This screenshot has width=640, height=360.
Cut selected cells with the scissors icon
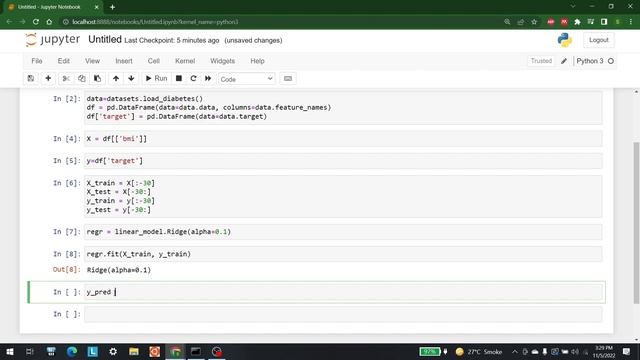[x=66, y=78]
